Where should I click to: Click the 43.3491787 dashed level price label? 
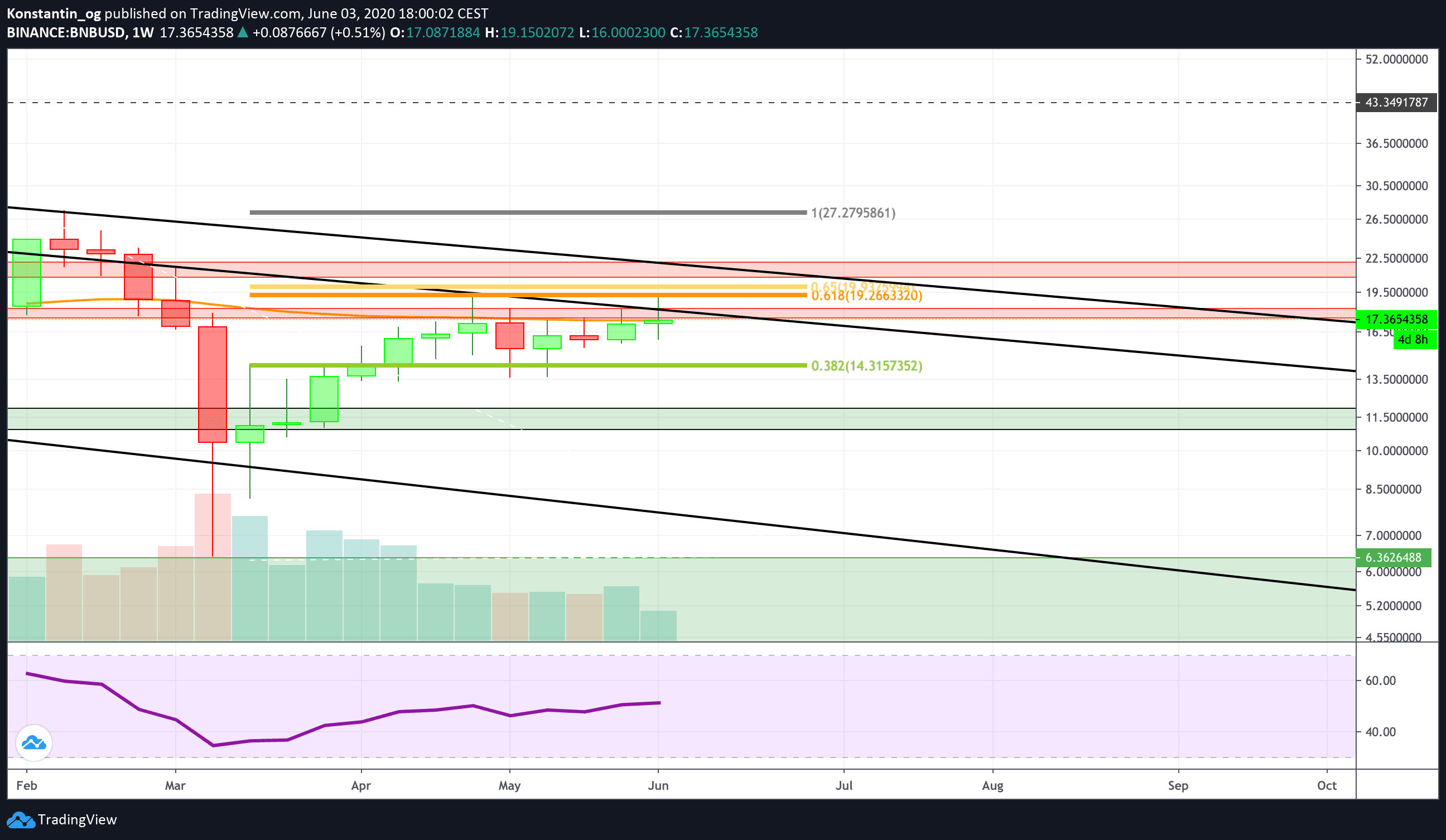[1396, 103]
